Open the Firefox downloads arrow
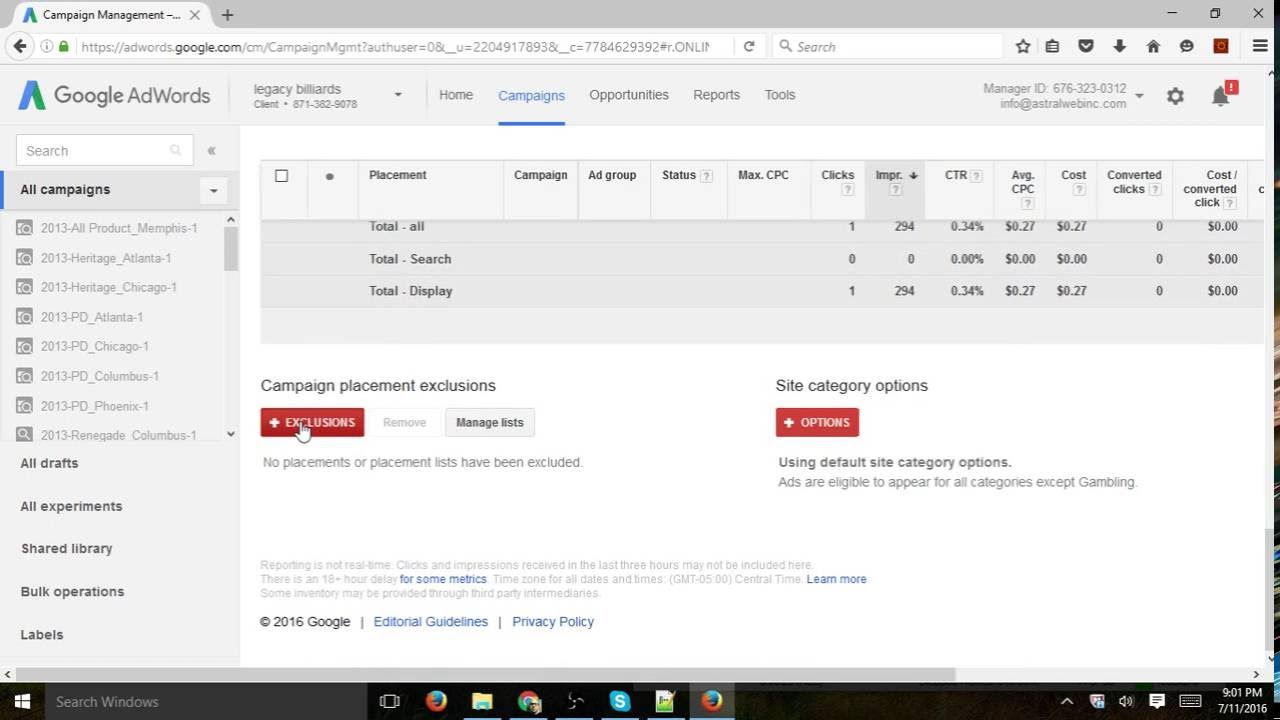Image resolution: width=1280 pixels, height=720 pixels. pos(1119,46)
